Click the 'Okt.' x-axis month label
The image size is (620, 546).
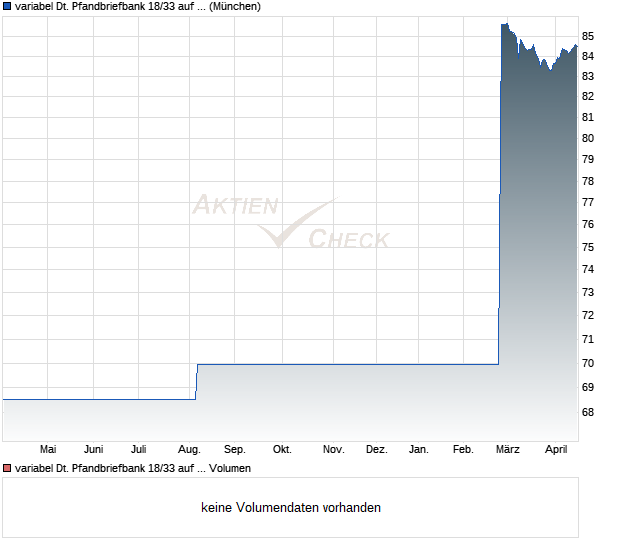click(x=282, y=449)
